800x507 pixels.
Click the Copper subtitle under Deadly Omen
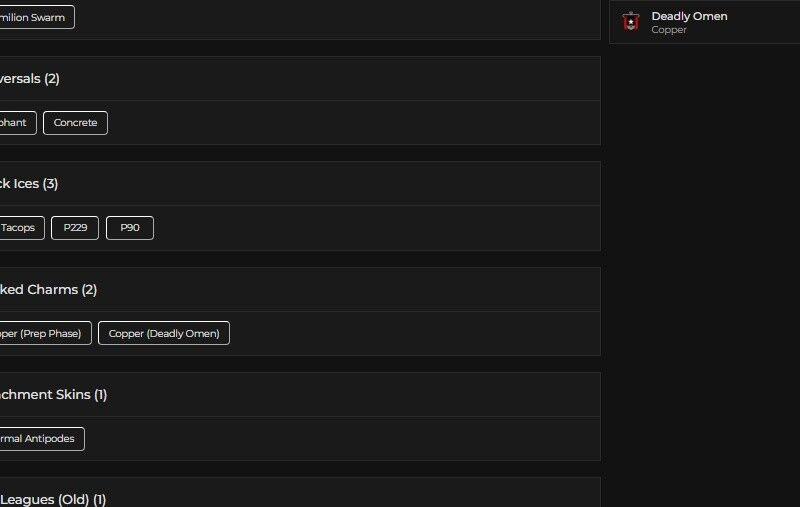[669, 30]
